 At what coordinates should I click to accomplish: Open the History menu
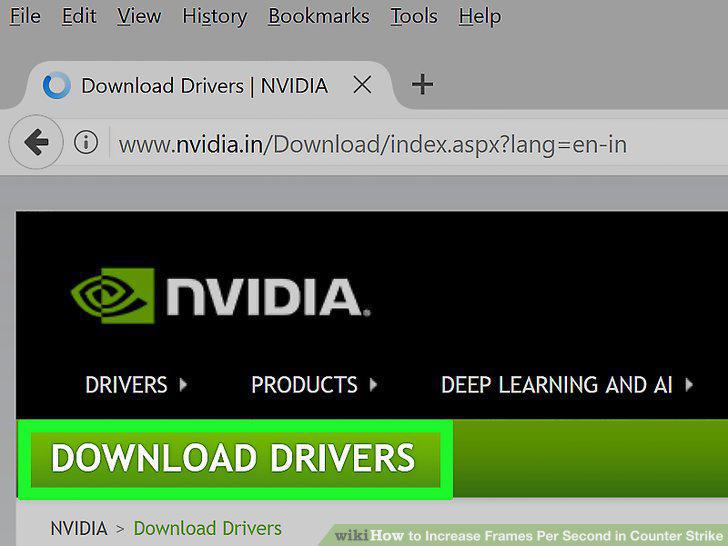[214, 17]
